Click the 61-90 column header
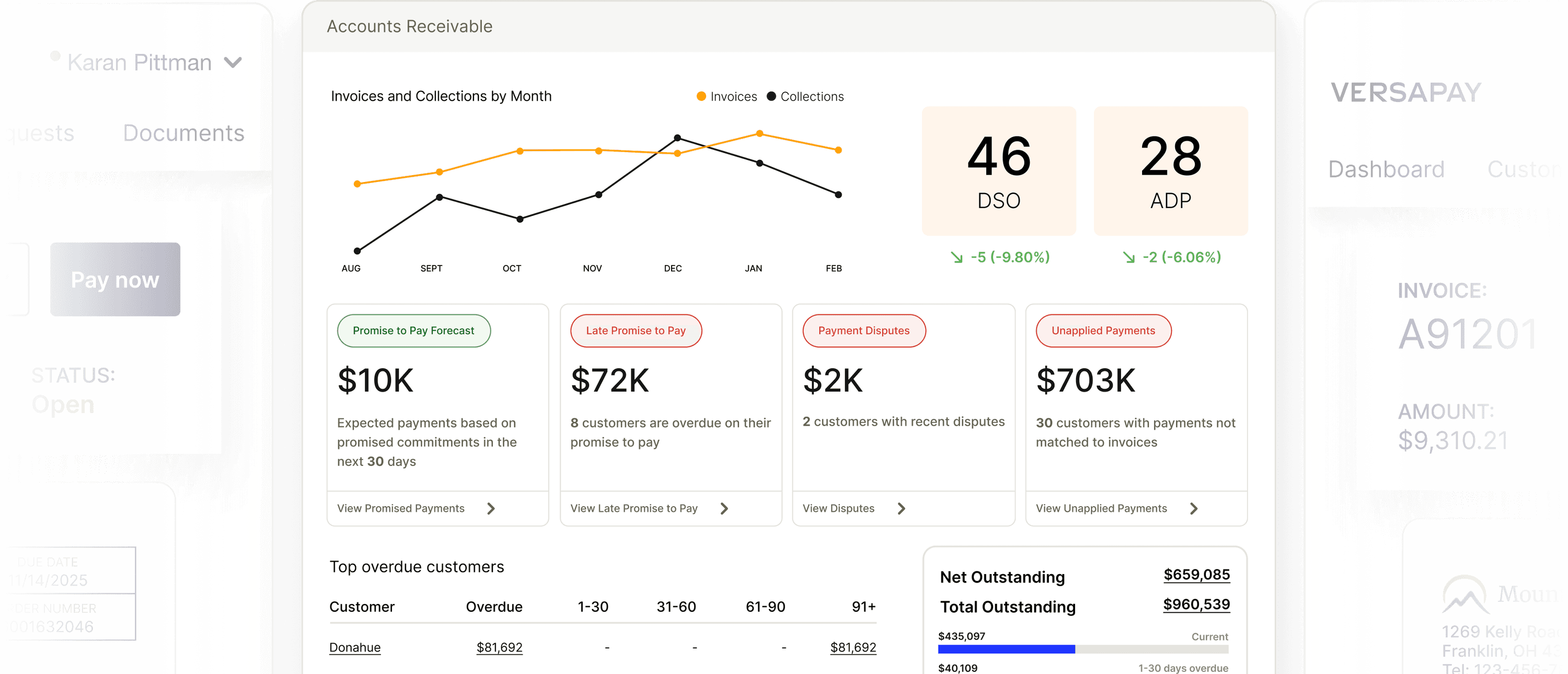Image resolution: width=1568 pixels, height=674 pixels. (x=765, y=607)
